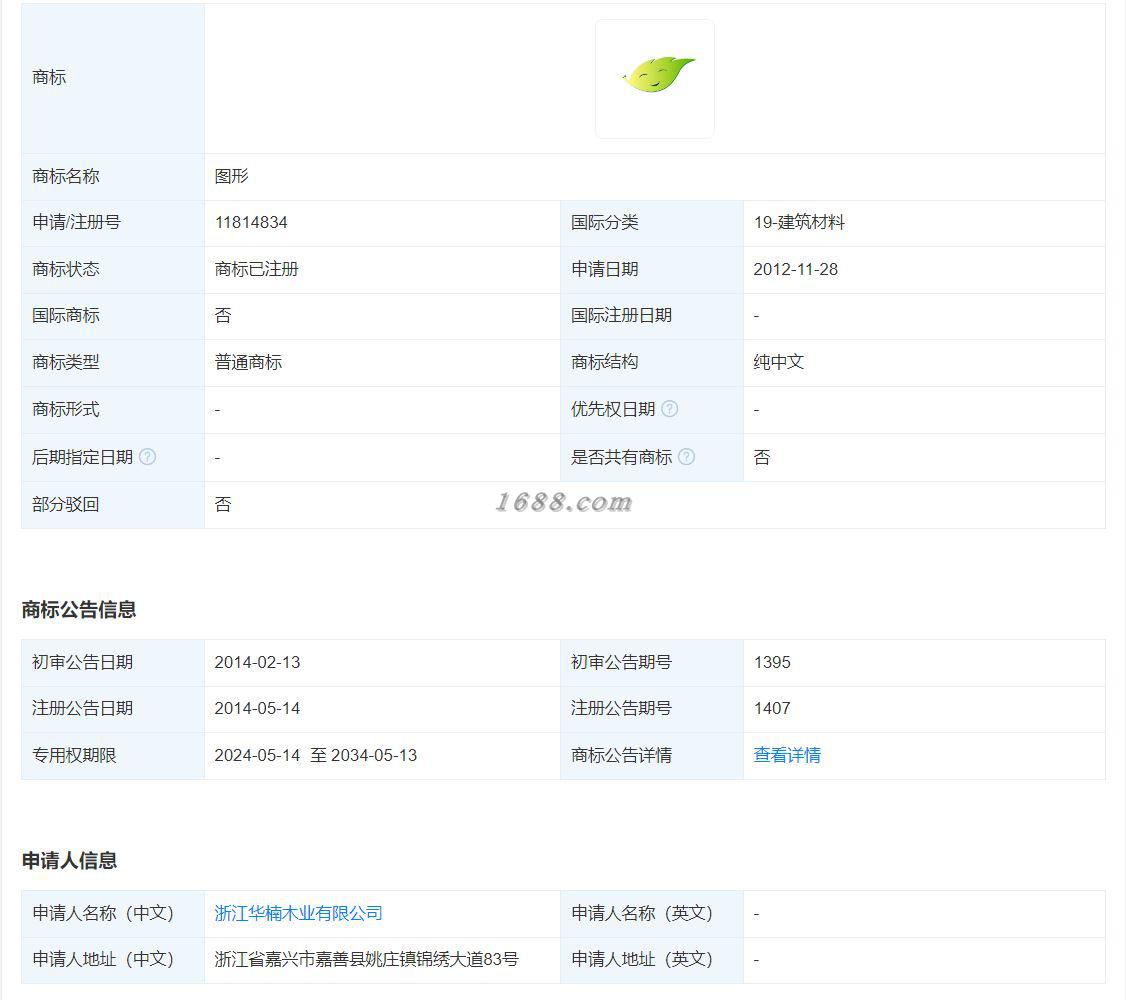Click the 商标形式 label cell

(113, 410)
